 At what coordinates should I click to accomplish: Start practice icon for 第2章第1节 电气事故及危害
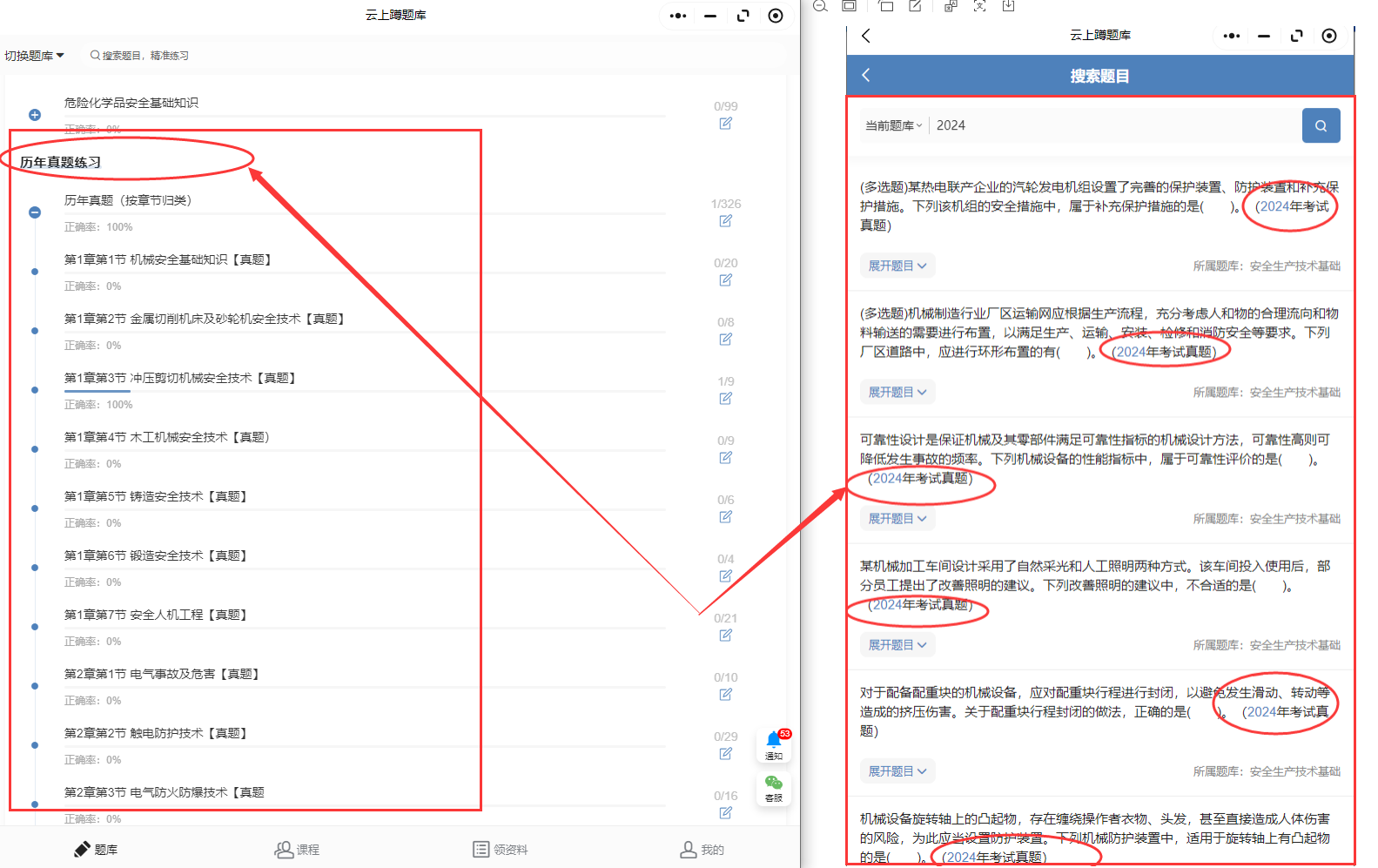tap(725, 695)
